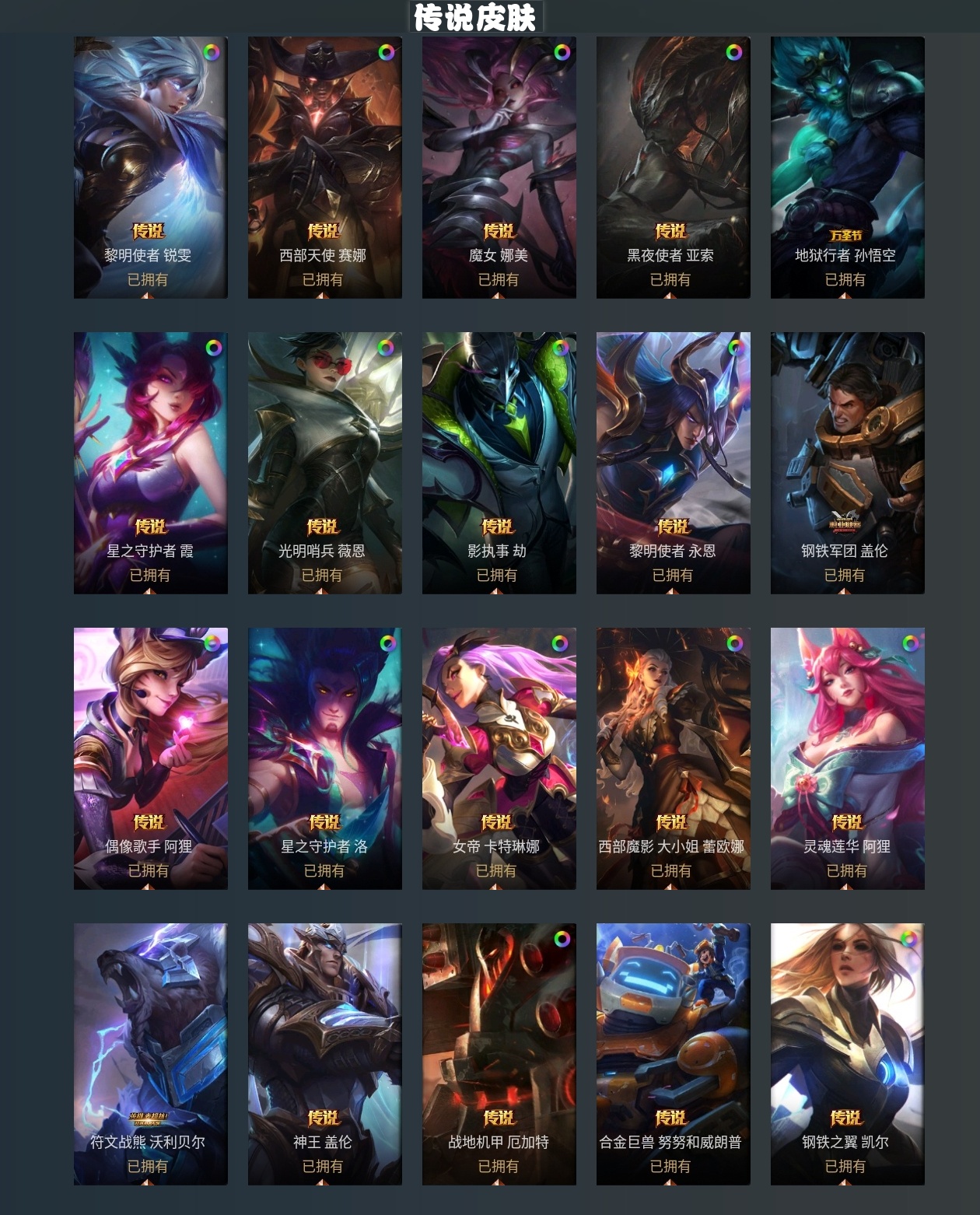The height and width of the screenshot is (1215, 980).
Task: Click chroma icon on 光明哨兵 薇恩 card
Action: pos(386,348)
